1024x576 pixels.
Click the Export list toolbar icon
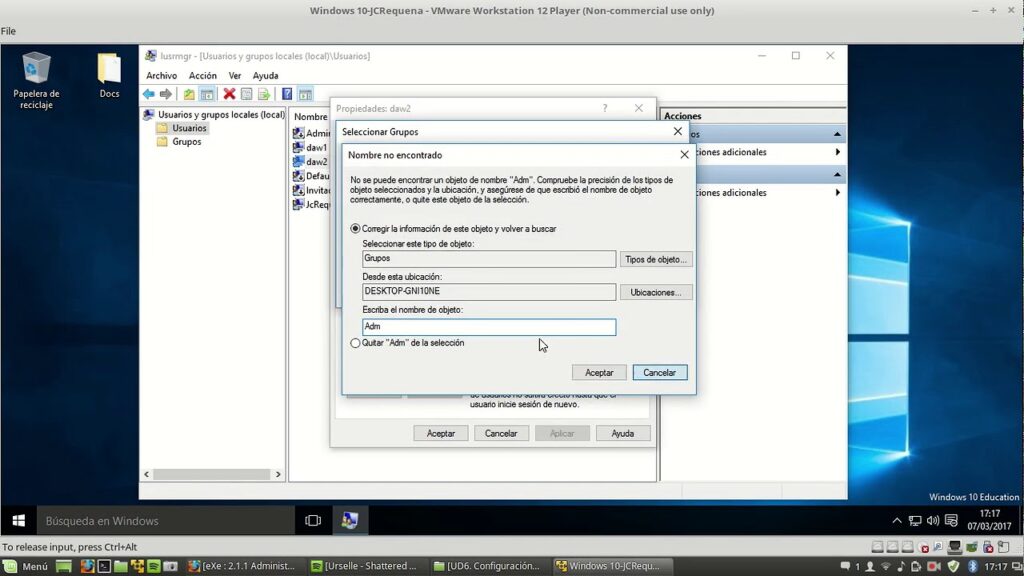pos(263,94)
